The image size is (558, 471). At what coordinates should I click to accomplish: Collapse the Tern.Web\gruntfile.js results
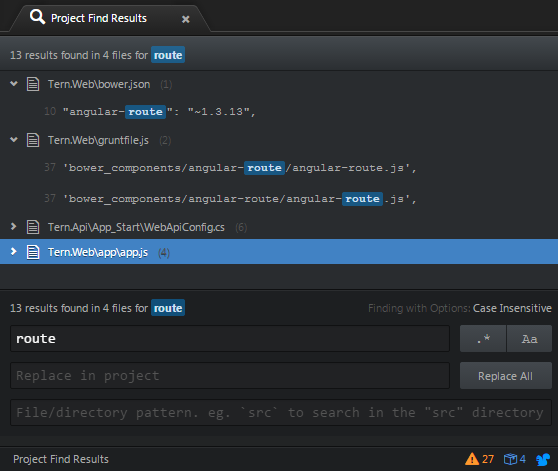14,140
